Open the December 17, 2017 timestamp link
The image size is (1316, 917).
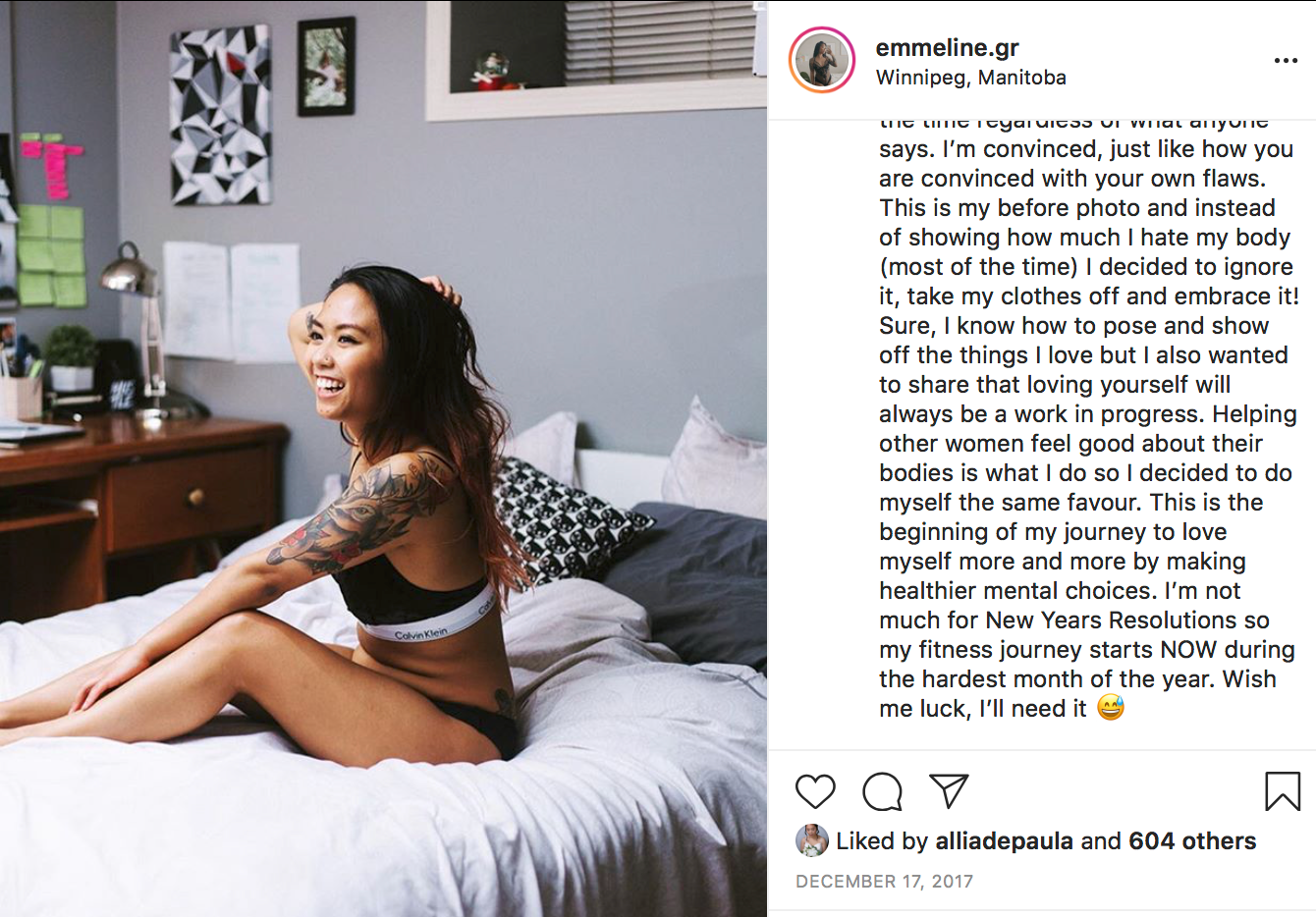tap(884, 882)
